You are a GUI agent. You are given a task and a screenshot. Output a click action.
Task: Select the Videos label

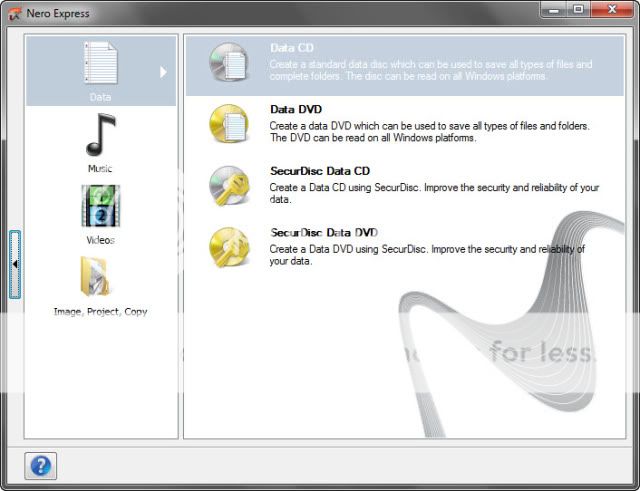pyautogui.click(x=100, y=240)
